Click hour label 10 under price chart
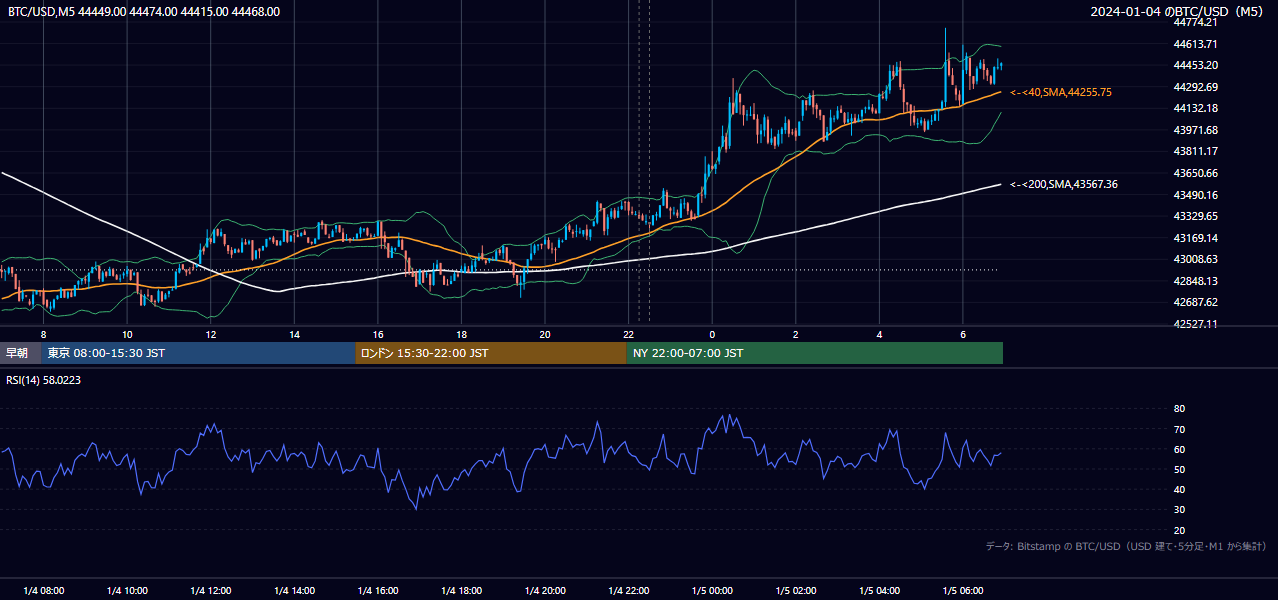The width and height of the screenshot is (1278, 600). tap(127, 334)
